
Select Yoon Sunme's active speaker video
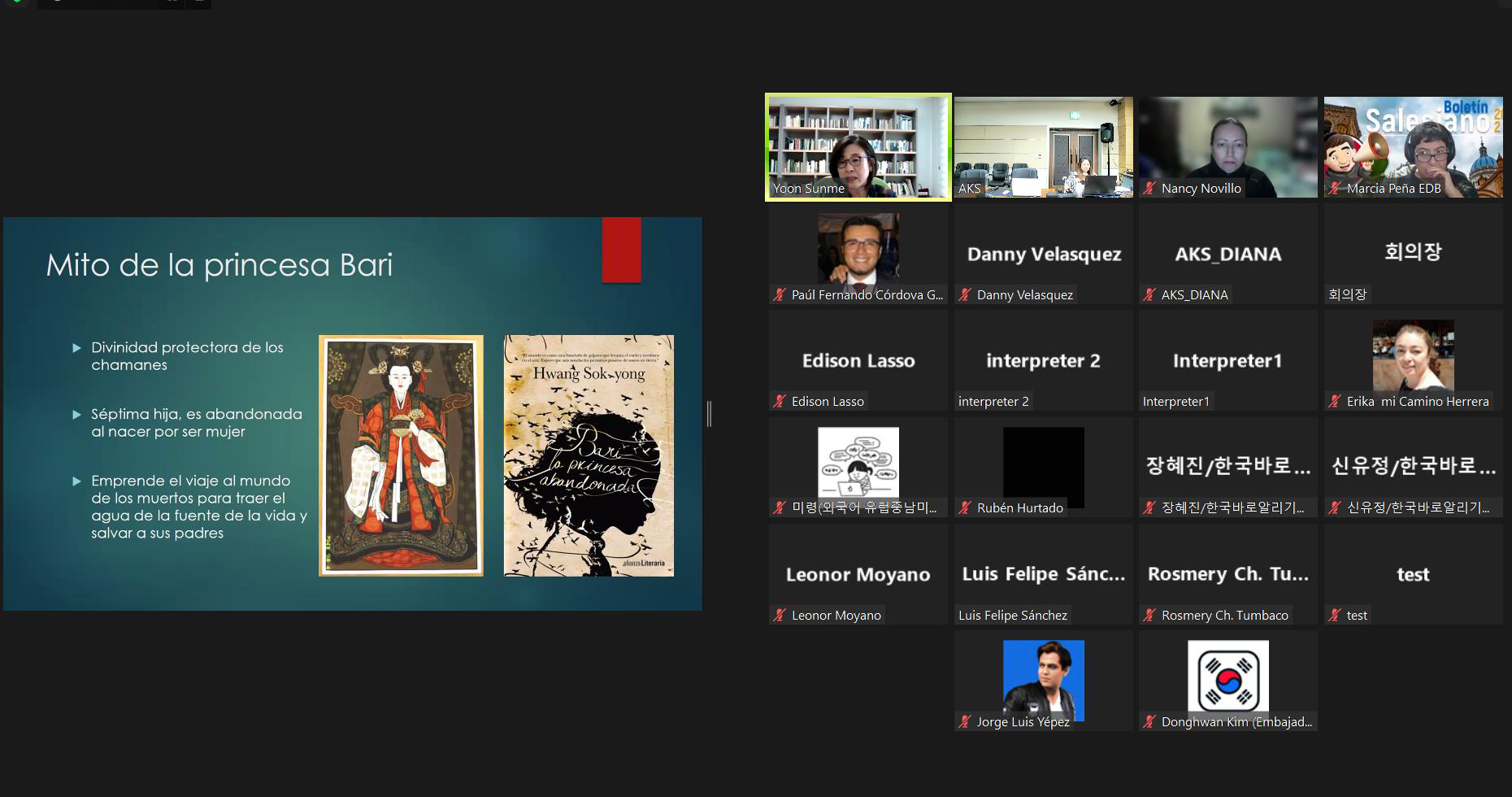(x=858, y=147)
